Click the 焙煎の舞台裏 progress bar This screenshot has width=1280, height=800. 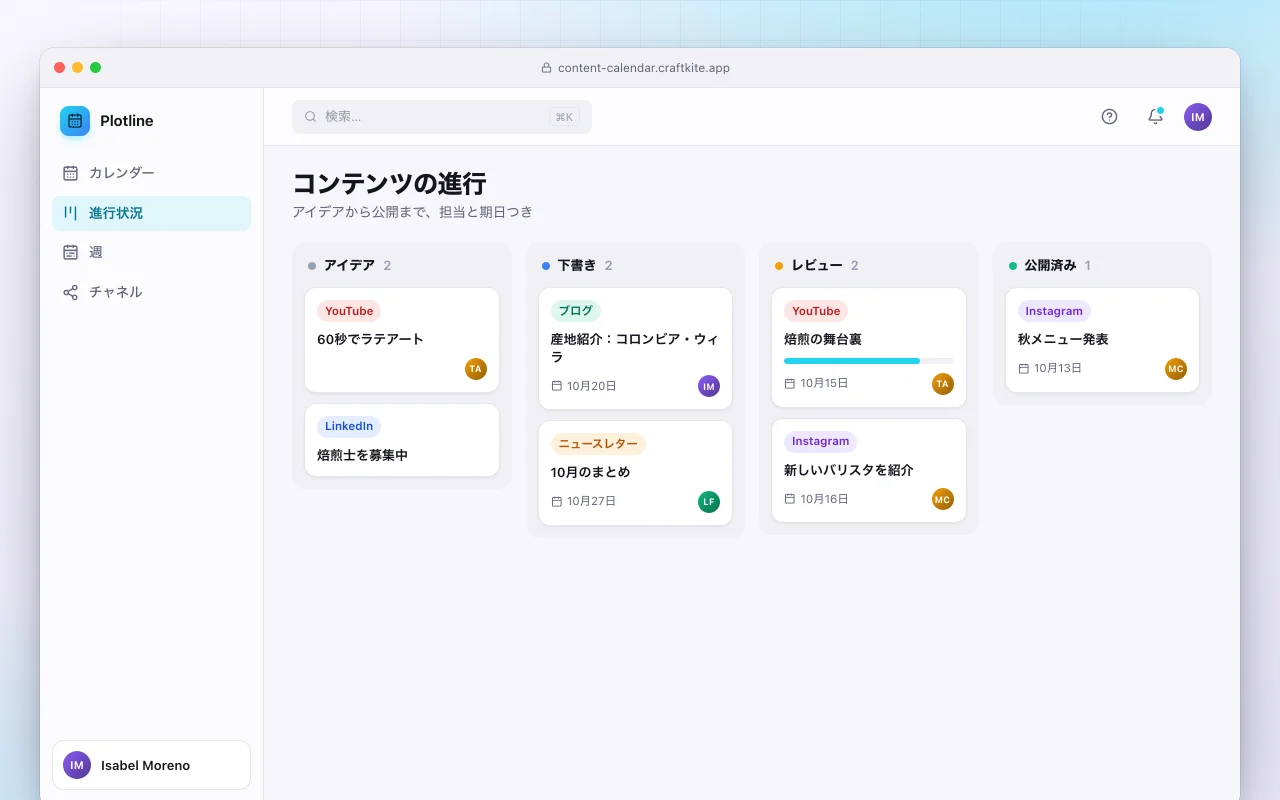coord(869,361)
